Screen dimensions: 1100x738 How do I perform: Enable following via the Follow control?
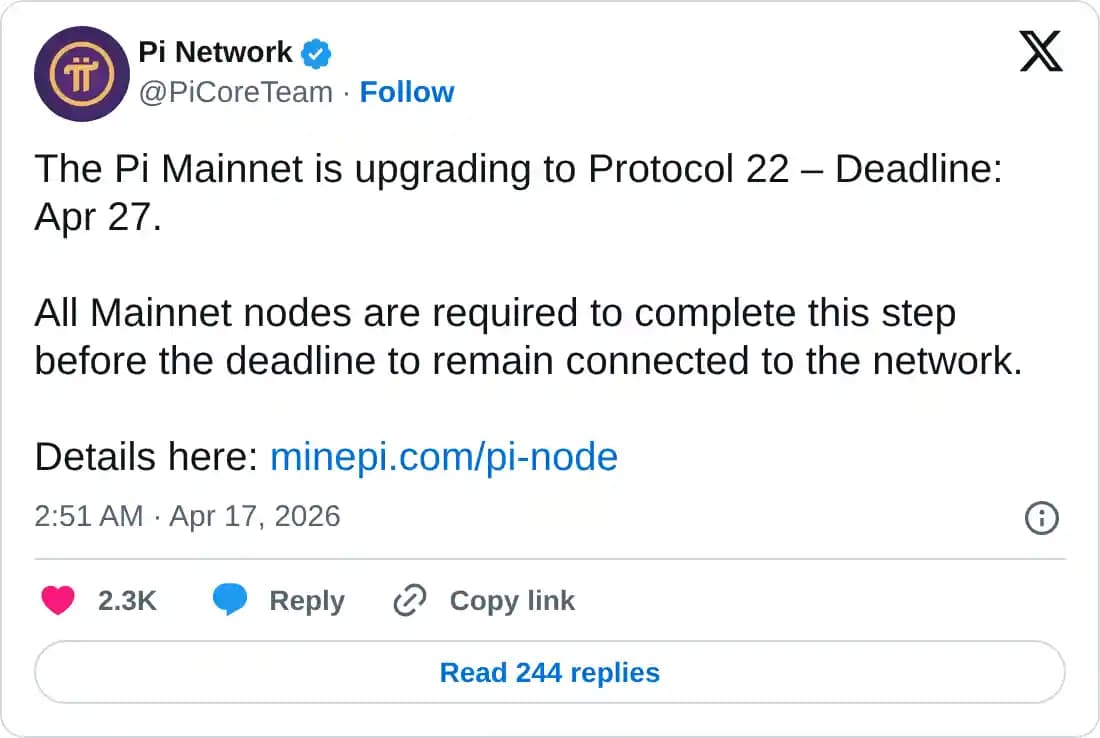click(x=406, y=91)
